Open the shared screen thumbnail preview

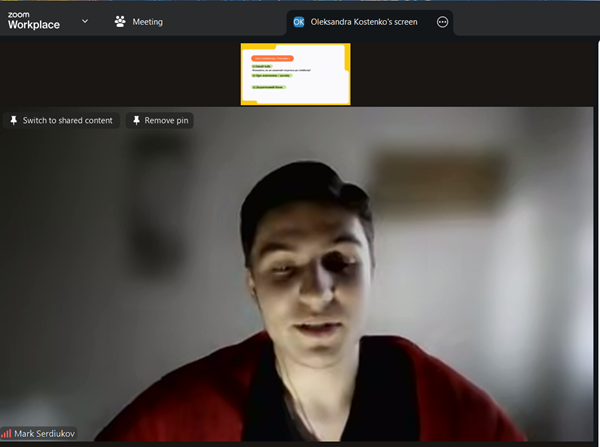295,74
